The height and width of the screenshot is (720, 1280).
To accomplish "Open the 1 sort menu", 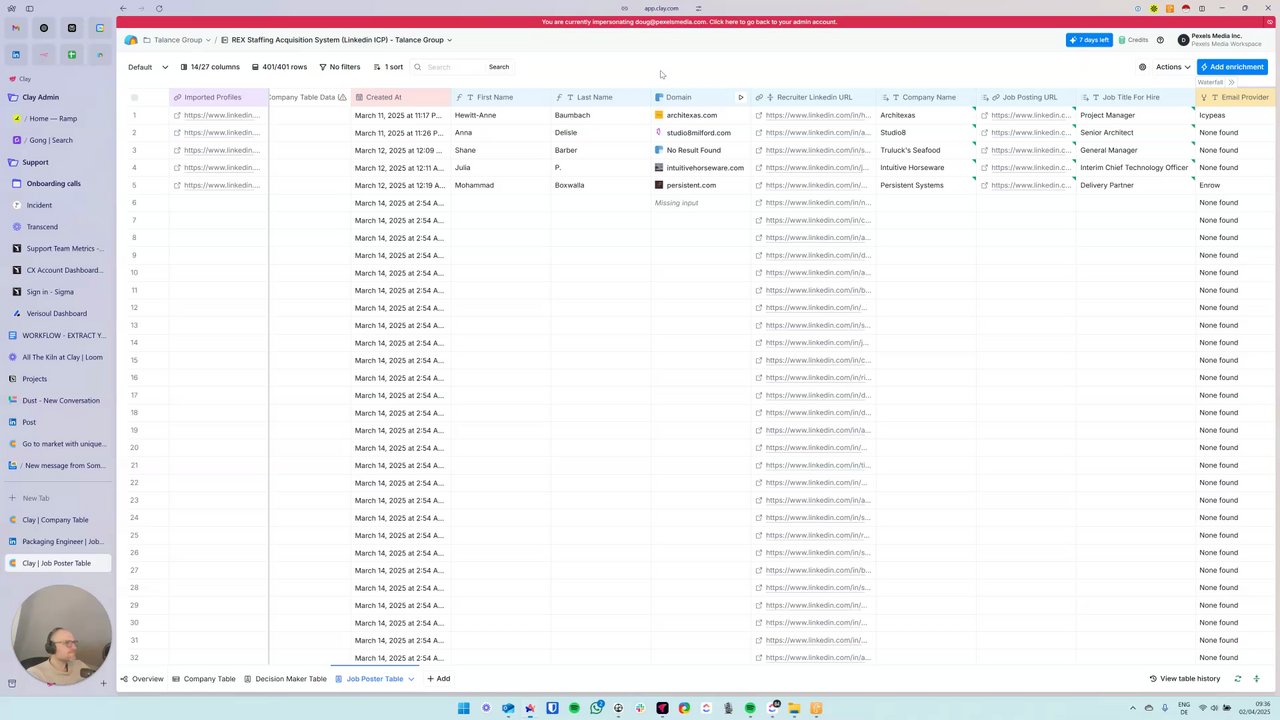I will 388,67.
